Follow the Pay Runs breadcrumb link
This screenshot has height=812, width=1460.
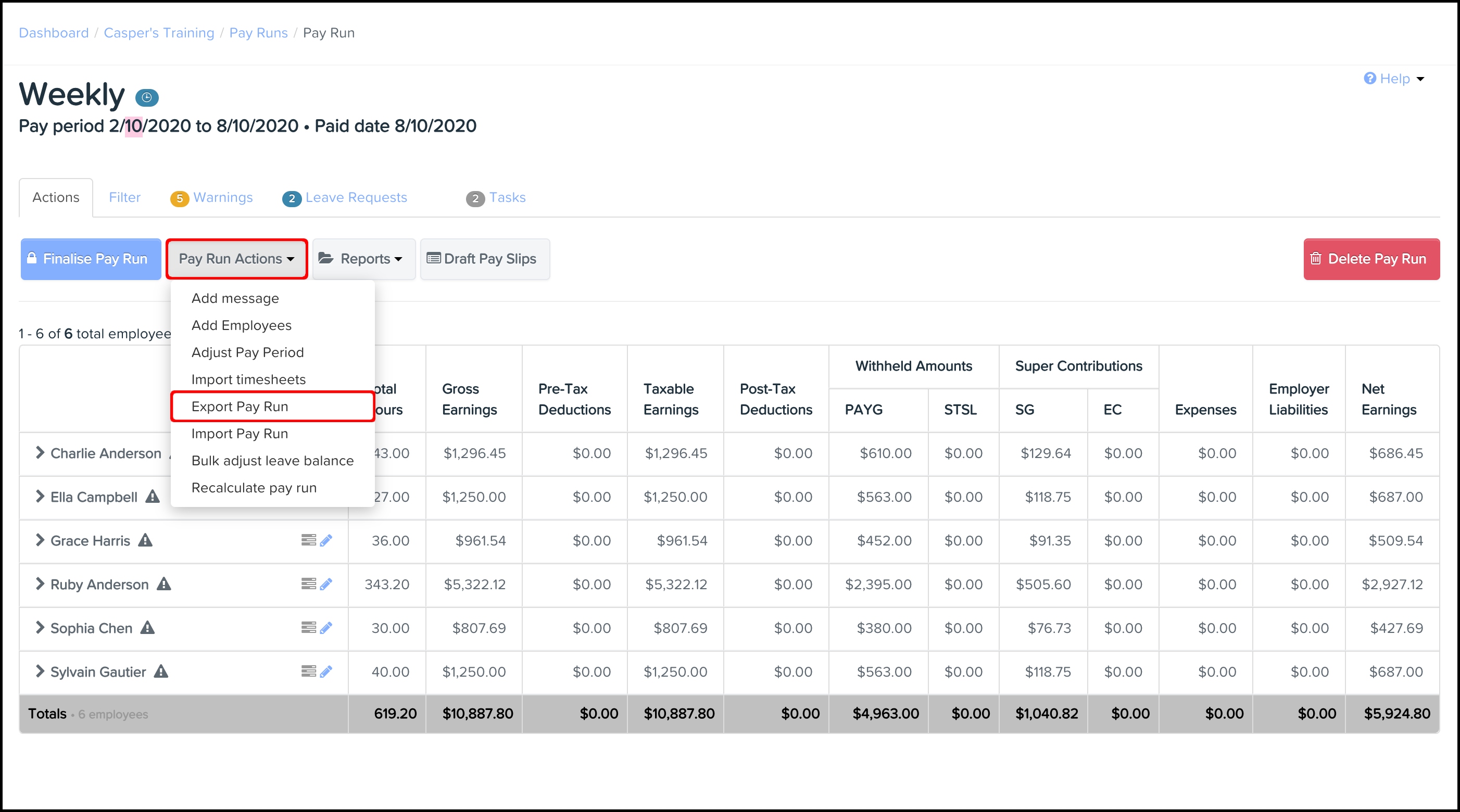pyautogui.click(x=258, y=33)
